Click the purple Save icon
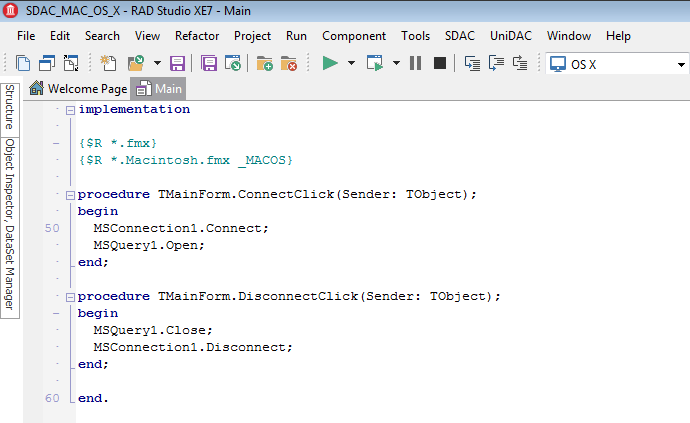The height and width of the screenshot is (423, 690). (177, 63)
